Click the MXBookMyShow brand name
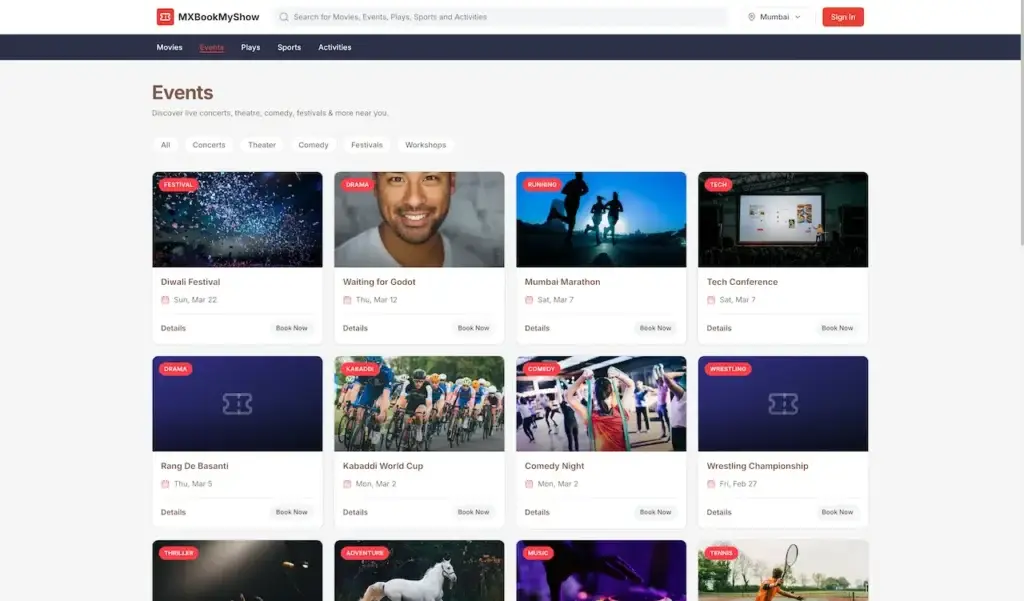Image resolution: width=1024 pixels, height=601 pixels. pos(219,17)
